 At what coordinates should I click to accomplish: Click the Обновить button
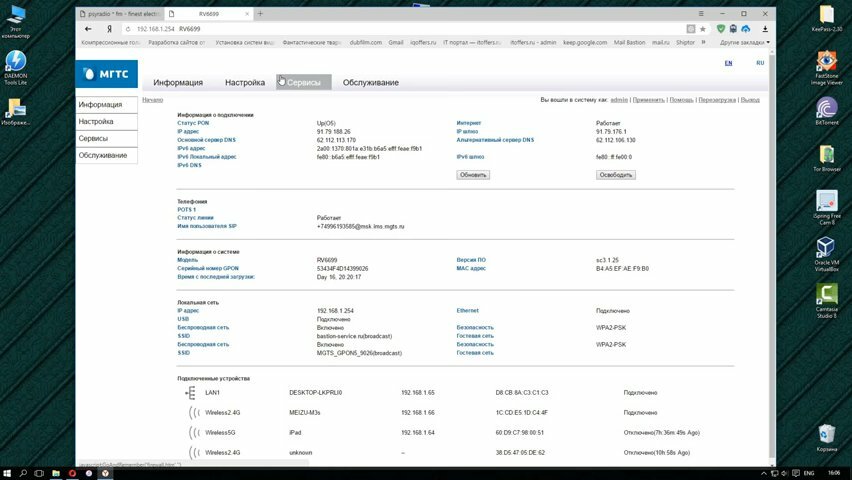(x=473, y=175)
